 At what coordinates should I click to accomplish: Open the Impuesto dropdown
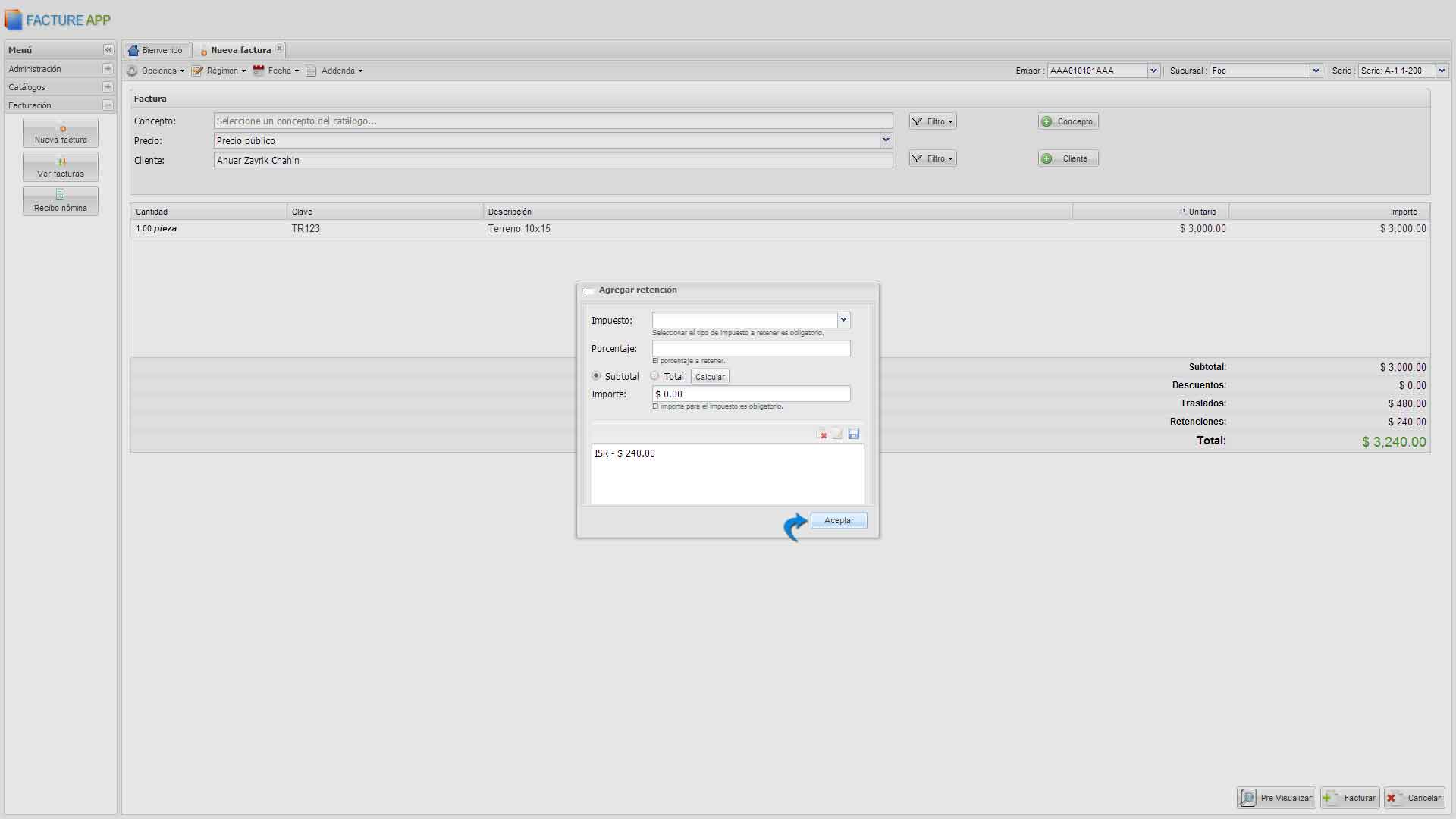click(843, 320)
